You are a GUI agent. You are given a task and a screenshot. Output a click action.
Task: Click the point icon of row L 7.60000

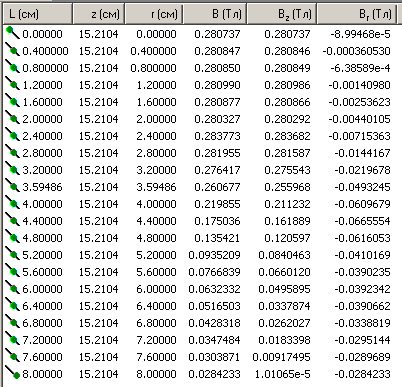click(x=12, y=356)
